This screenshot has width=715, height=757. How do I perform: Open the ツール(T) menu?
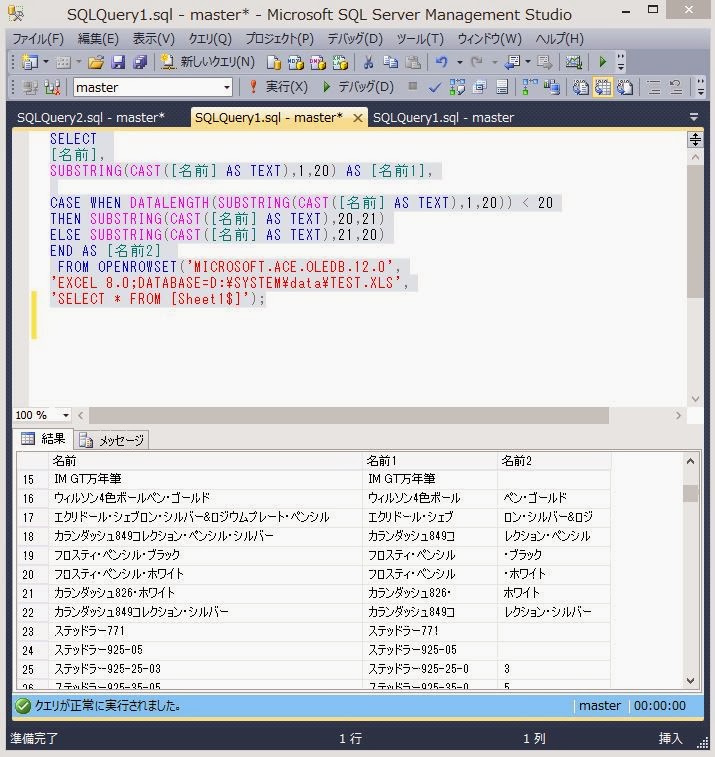[420, 39]
